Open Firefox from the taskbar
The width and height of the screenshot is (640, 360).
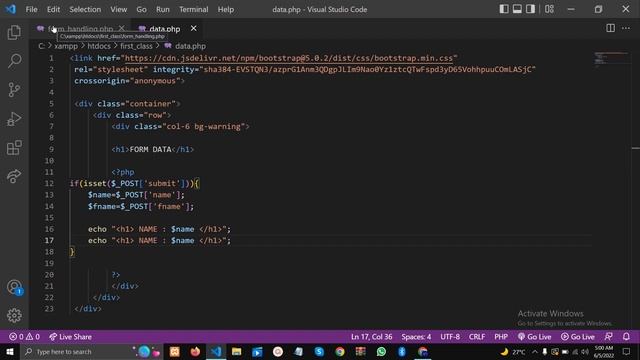pos(195,351)
